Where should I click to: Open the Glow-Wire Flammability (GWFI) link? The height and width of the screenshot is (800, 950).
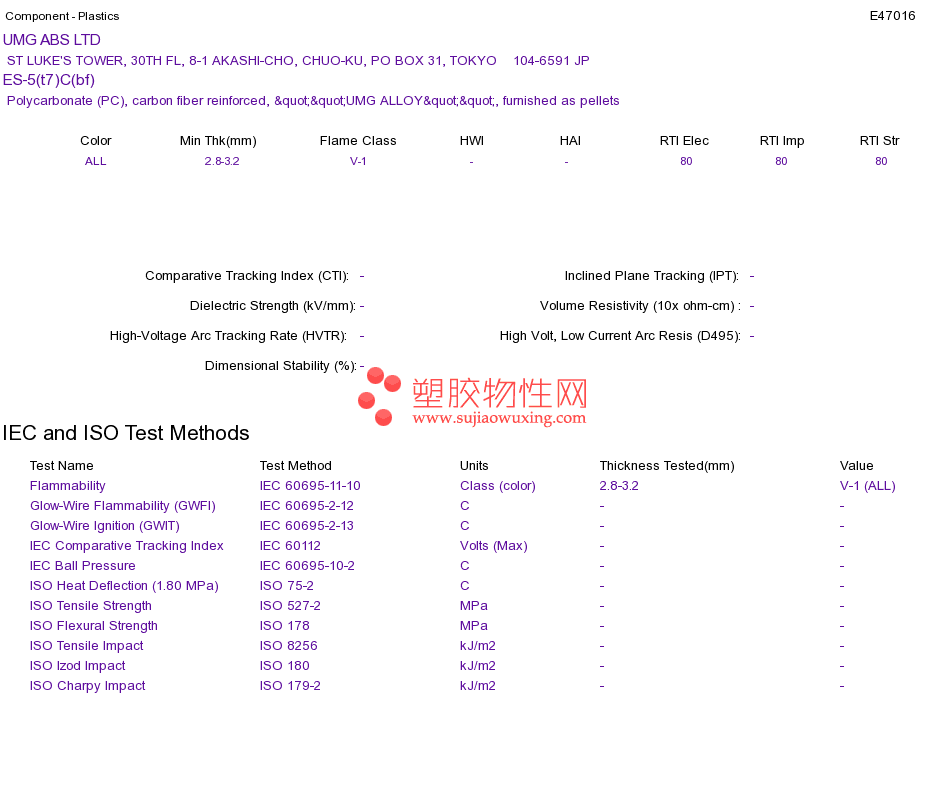click(x=122, y=505)
